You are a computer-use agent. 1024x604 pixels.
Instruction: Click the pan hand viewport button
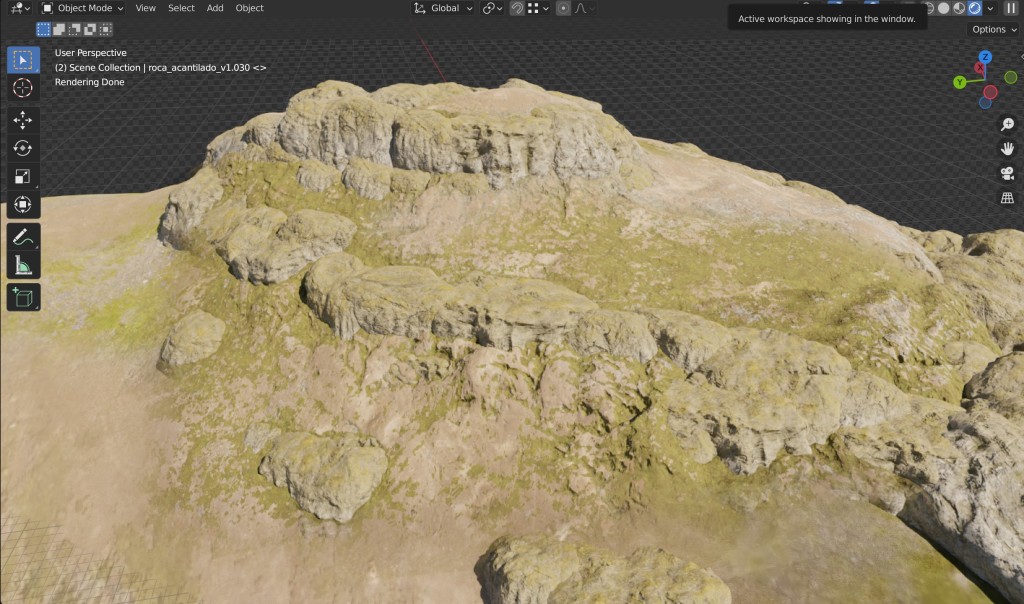[1007, 149]
